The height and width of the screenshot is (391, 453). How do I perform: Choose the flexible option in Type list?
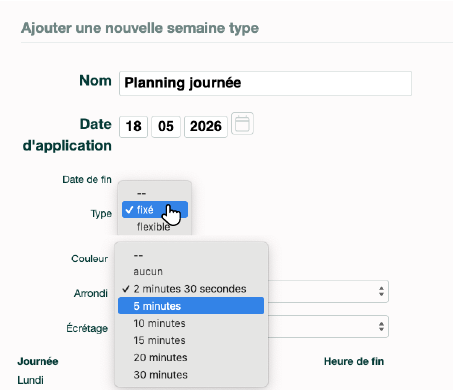coord(155,227)
